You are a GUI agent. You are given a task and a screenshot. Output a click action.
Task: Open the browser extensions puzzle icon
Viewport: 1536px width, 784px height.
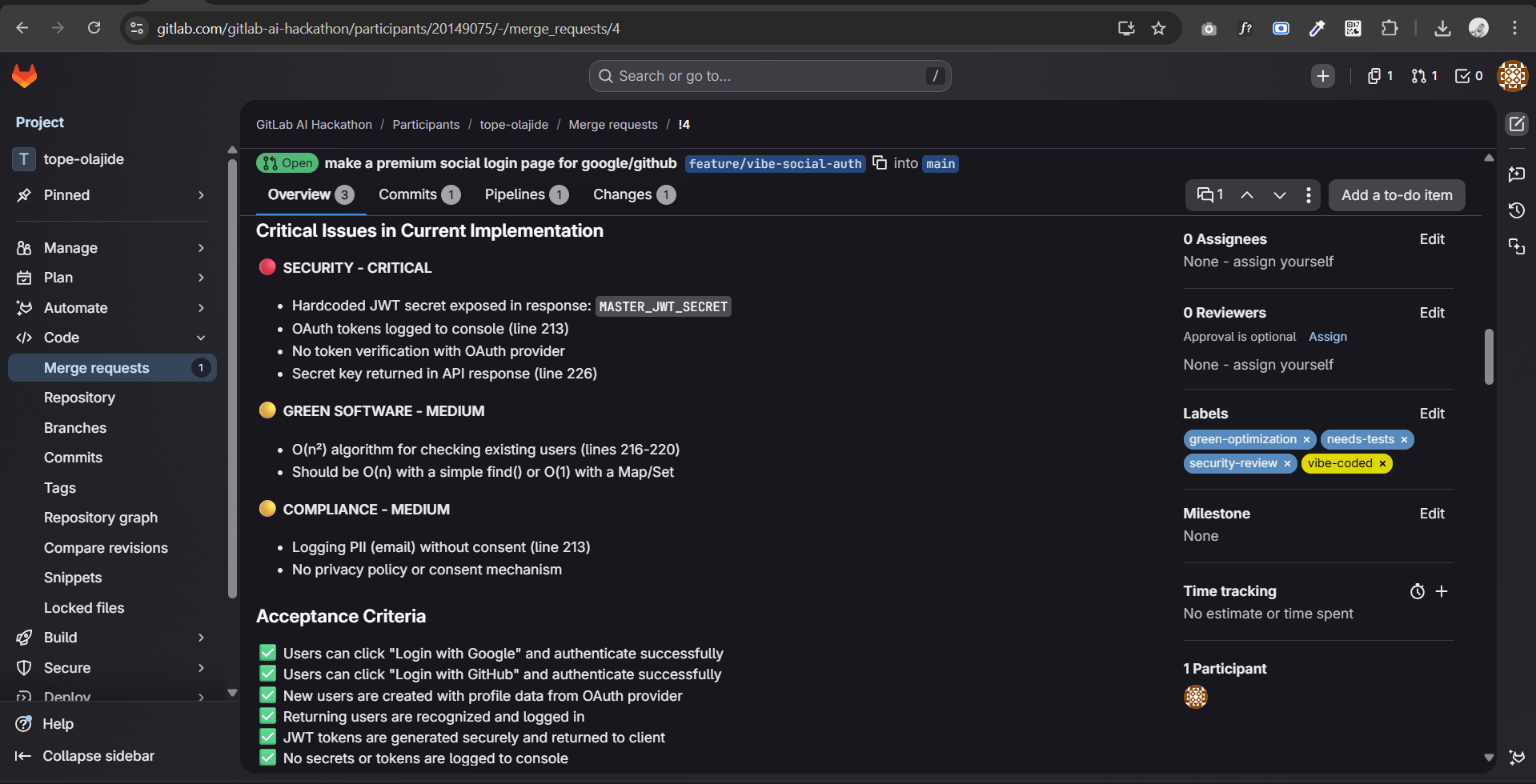tap(1390, 29)
